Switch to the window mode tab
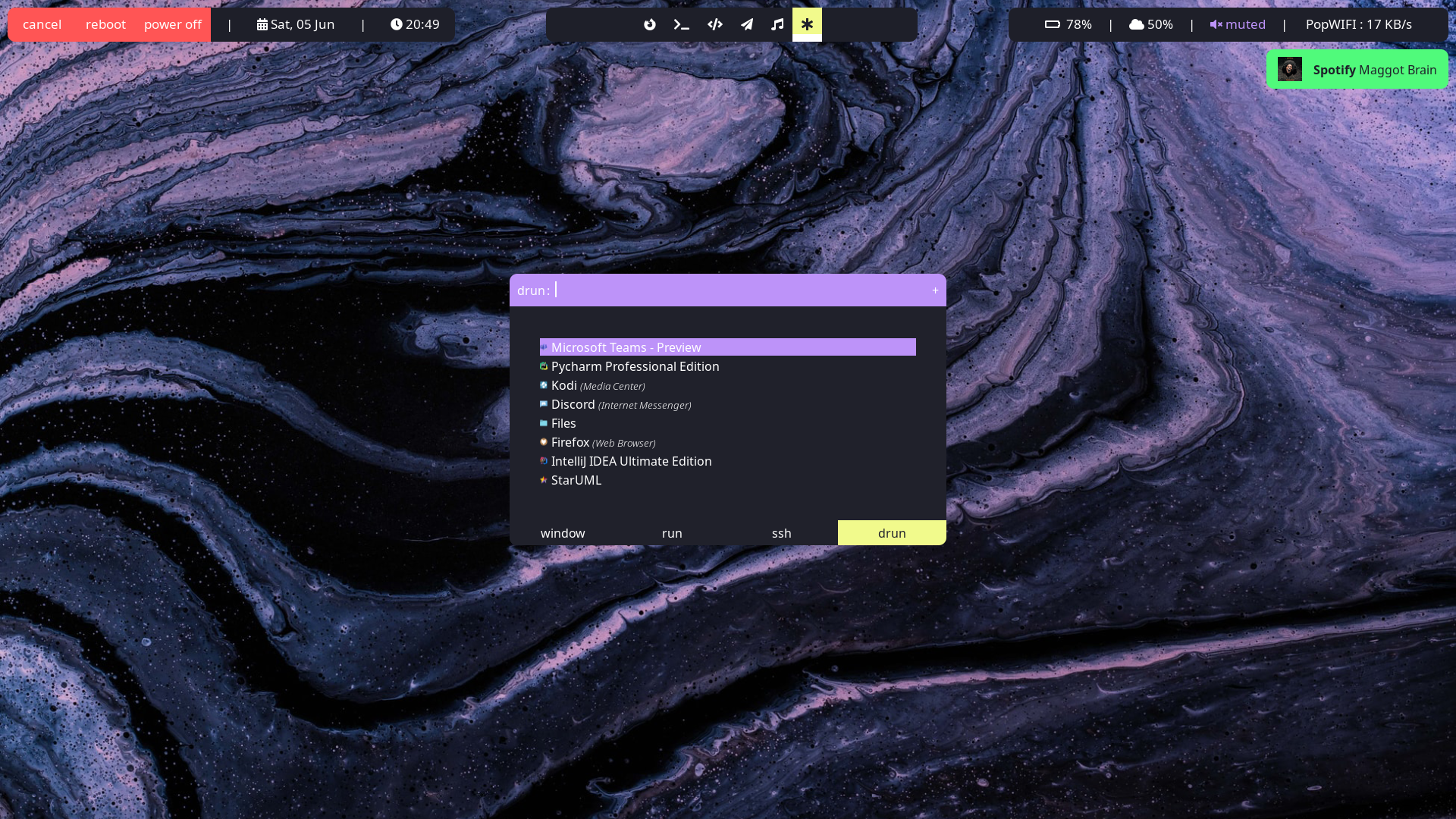1456x819 pixels. click(x=563, y=533)
